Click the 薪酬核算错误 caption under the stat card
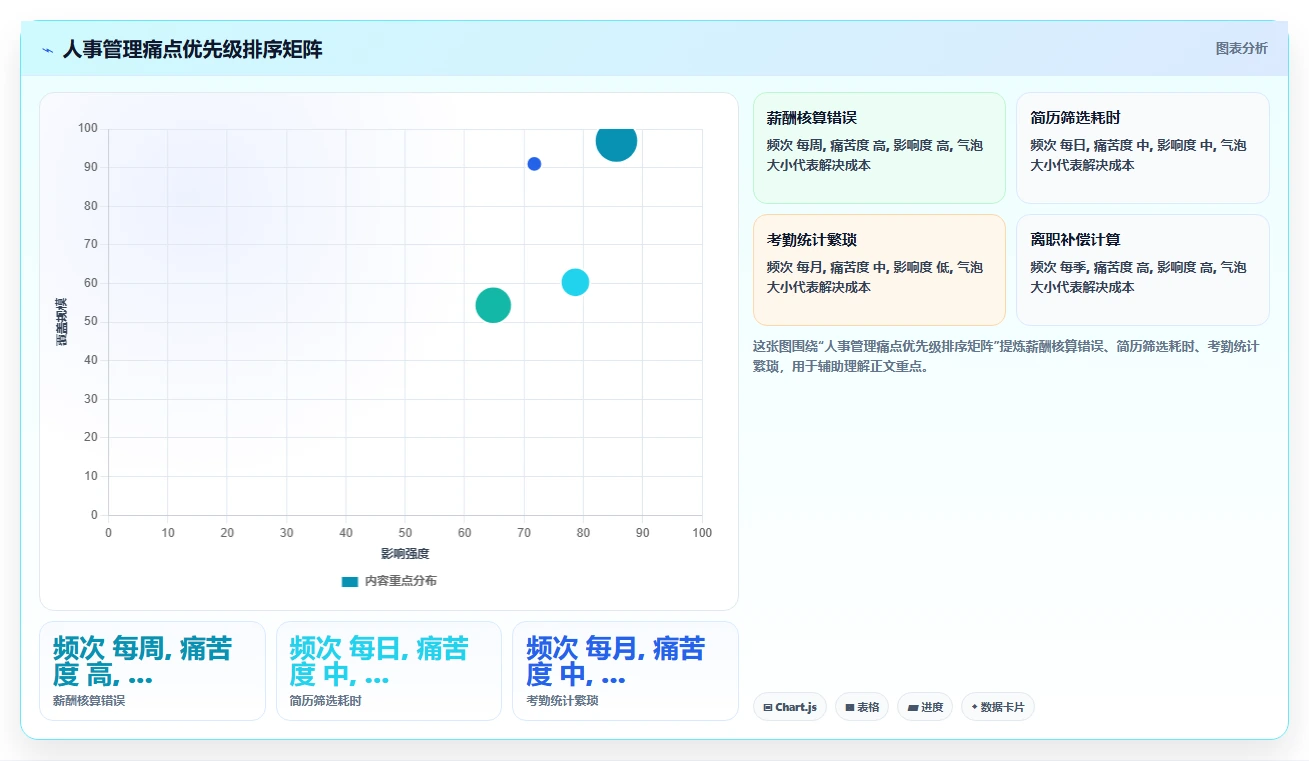1309x761 pixels. point(89,701)
